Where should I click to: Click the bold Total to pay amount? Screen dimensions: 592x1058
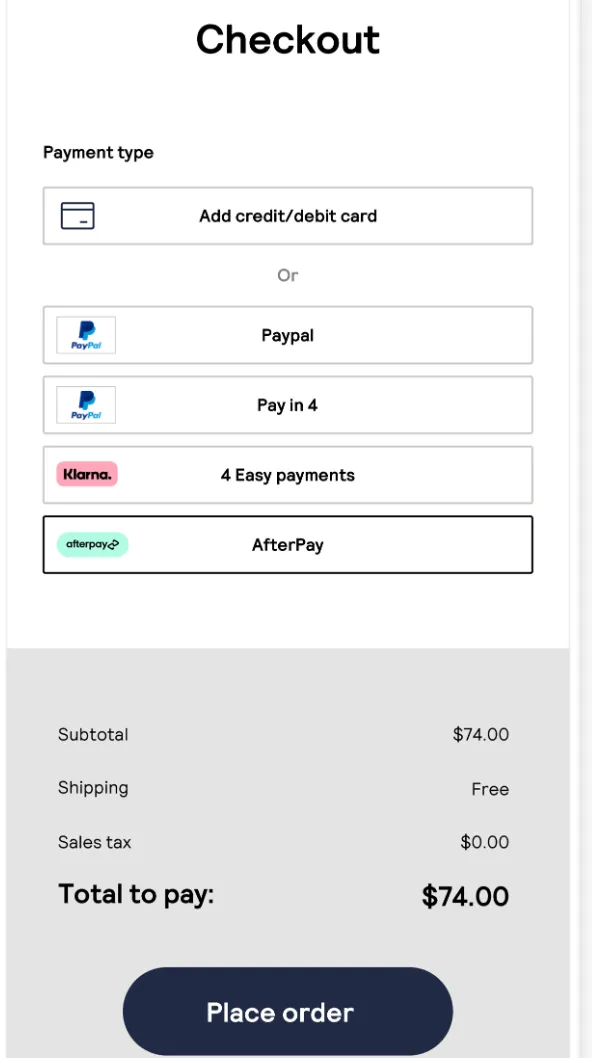point(465,896)
